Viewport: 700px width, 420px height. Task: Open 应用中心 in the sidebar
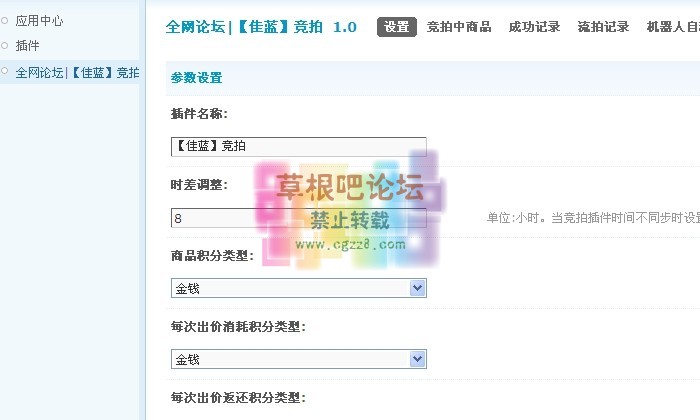[40, 20]
